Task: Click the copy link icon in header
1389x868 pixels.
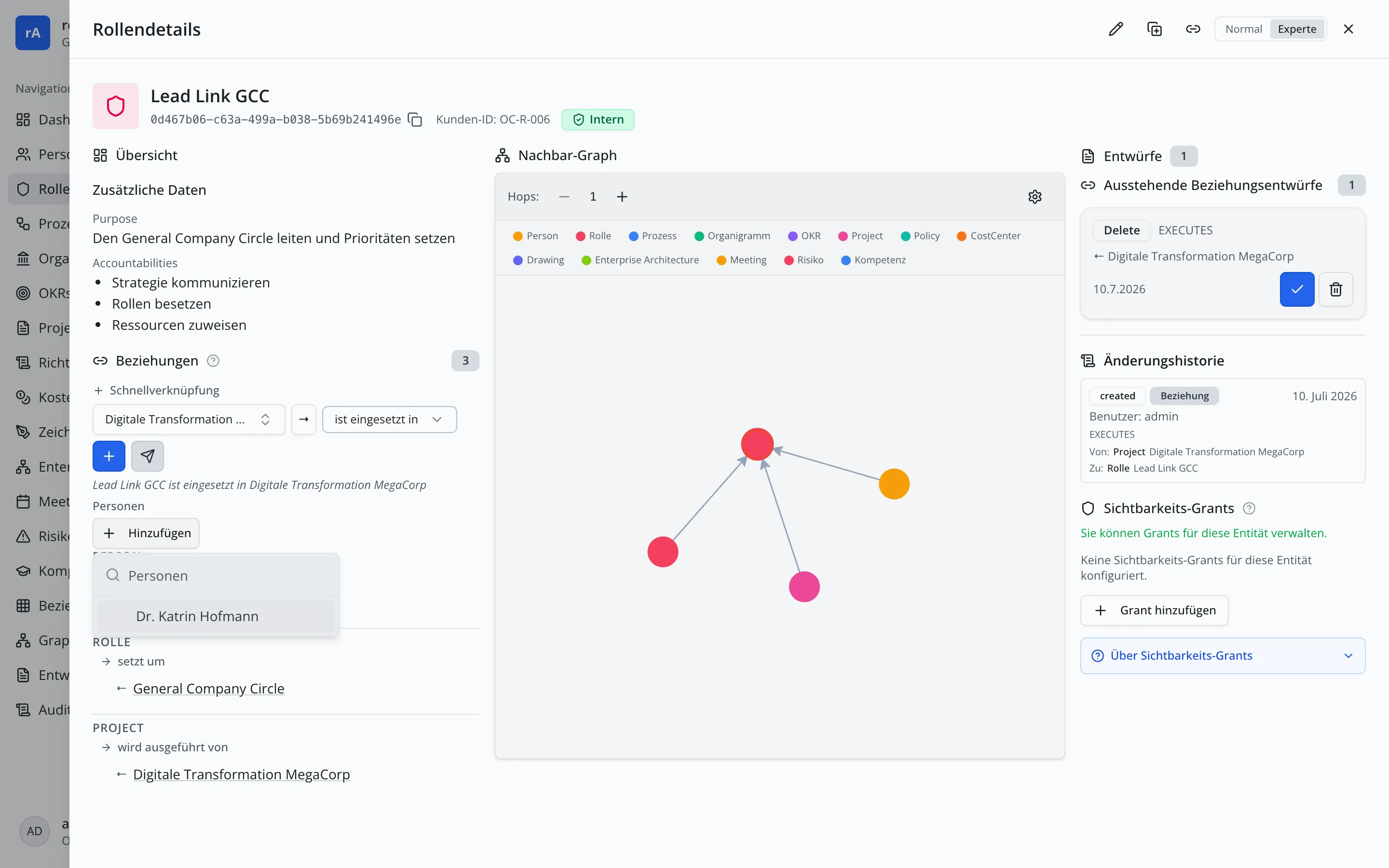Action: tap(1193, 29)
